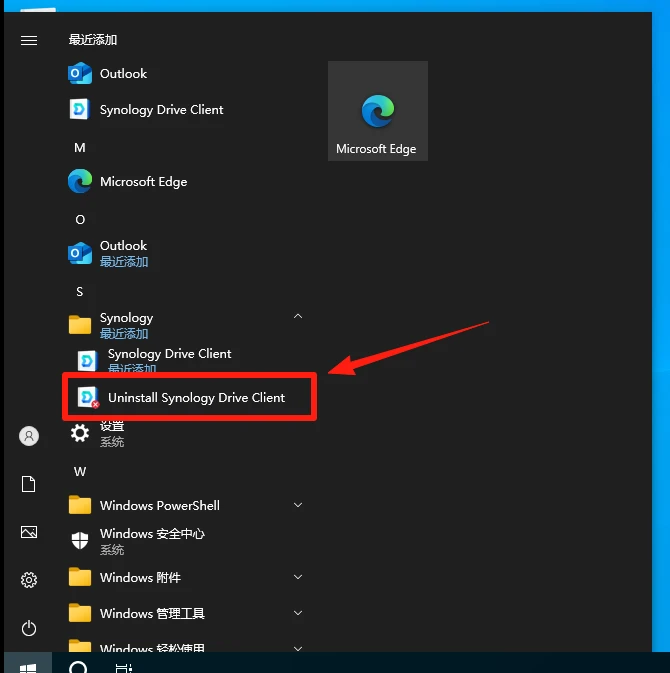
Task: Click the Windows 管理工具 label
Action: click(152, 613)
